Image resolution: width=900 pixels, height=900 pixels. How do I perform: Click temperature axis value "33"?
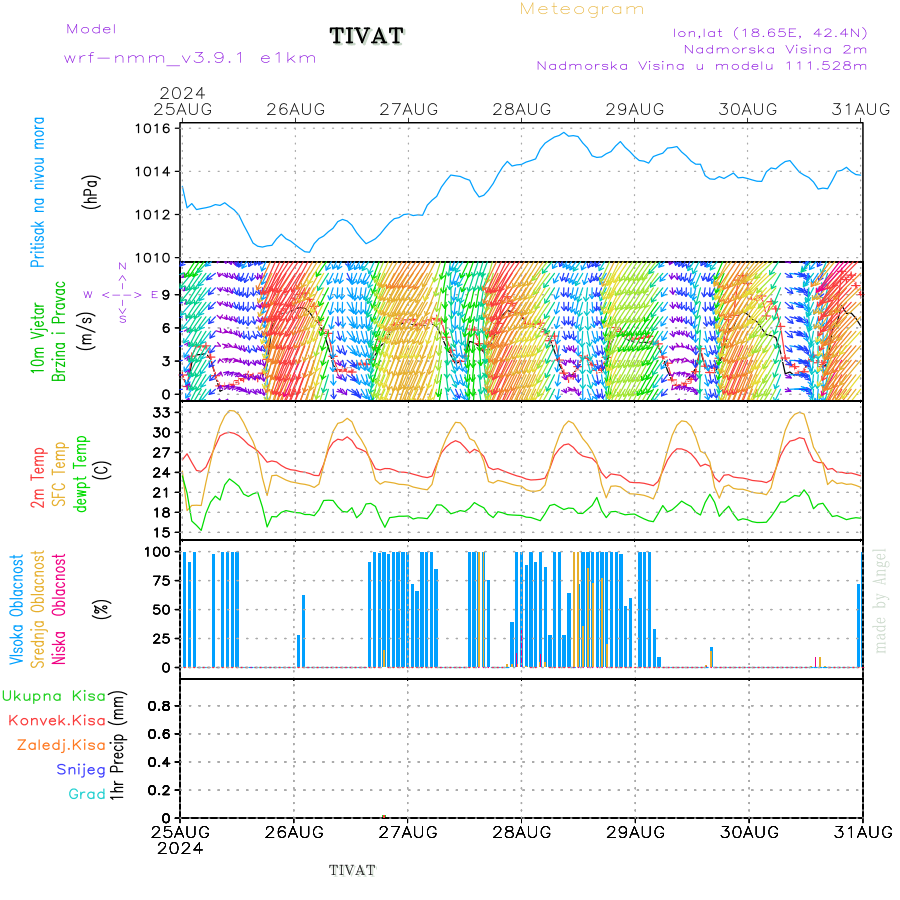(x=161, y=413)
